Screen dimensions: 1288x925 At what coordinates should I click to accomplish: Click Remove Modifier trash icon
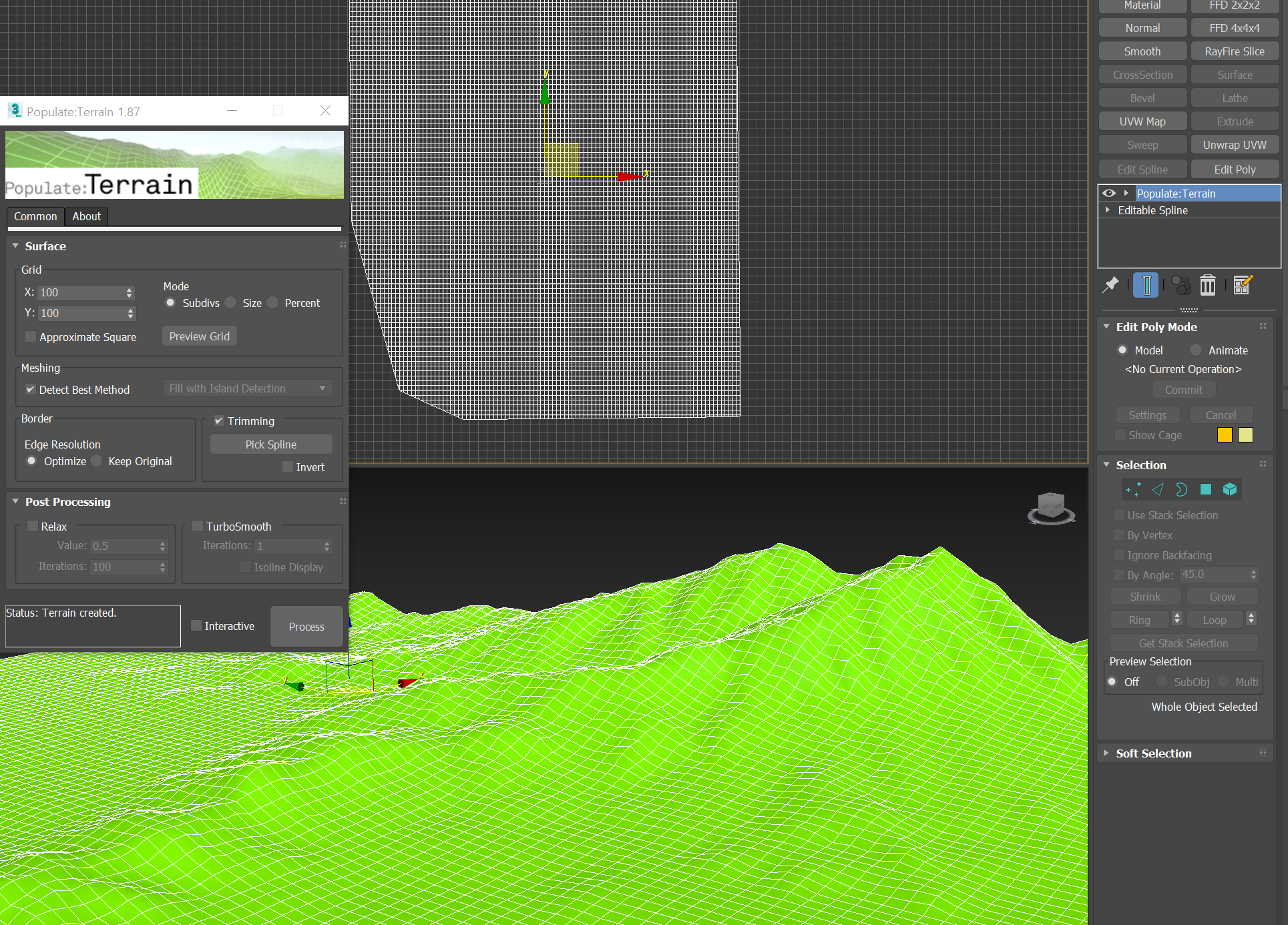[1207, 286]
